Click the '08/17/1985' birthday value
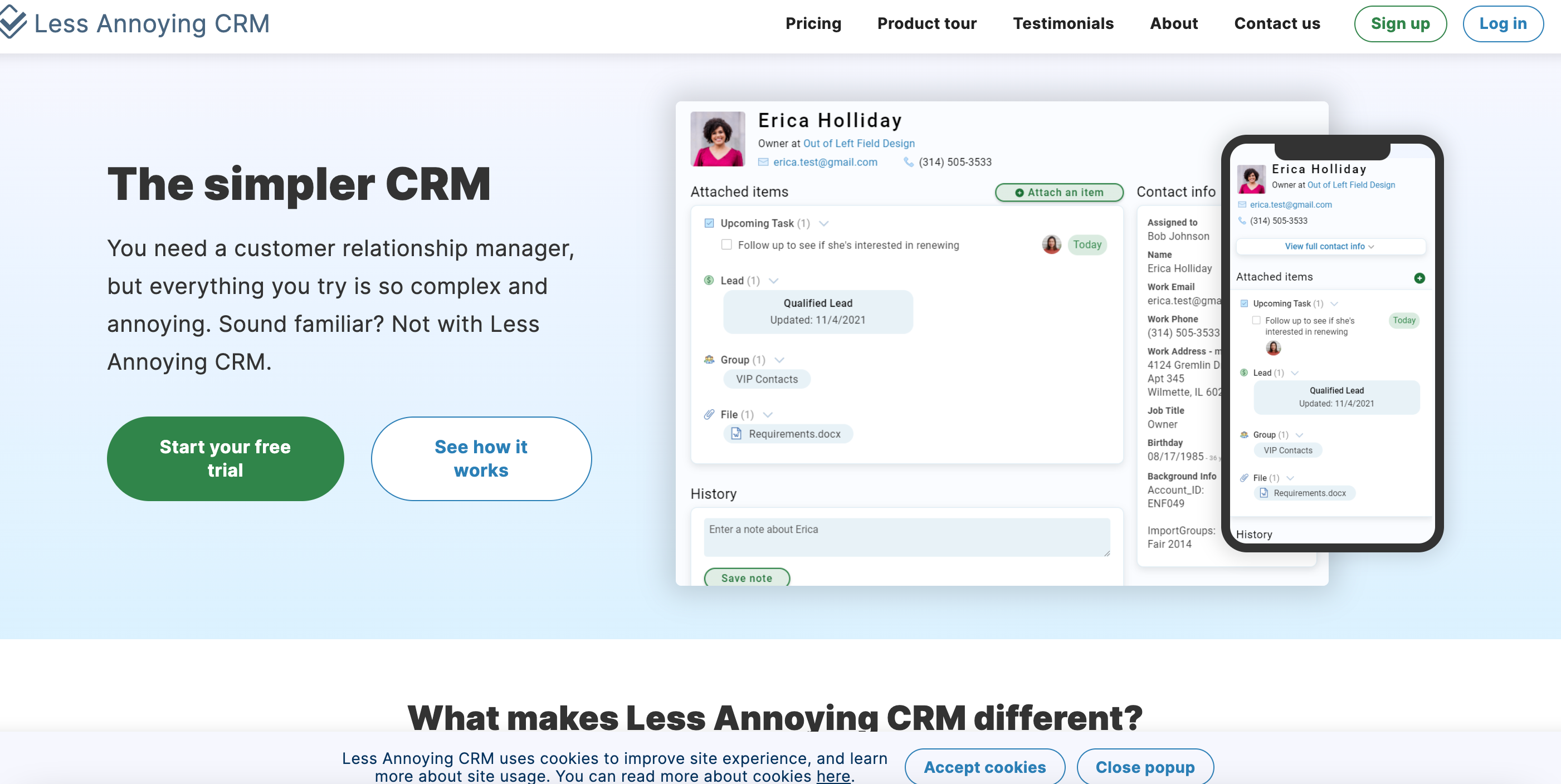This screenshot has height=784, width=1561. [x=1175, y=457]
